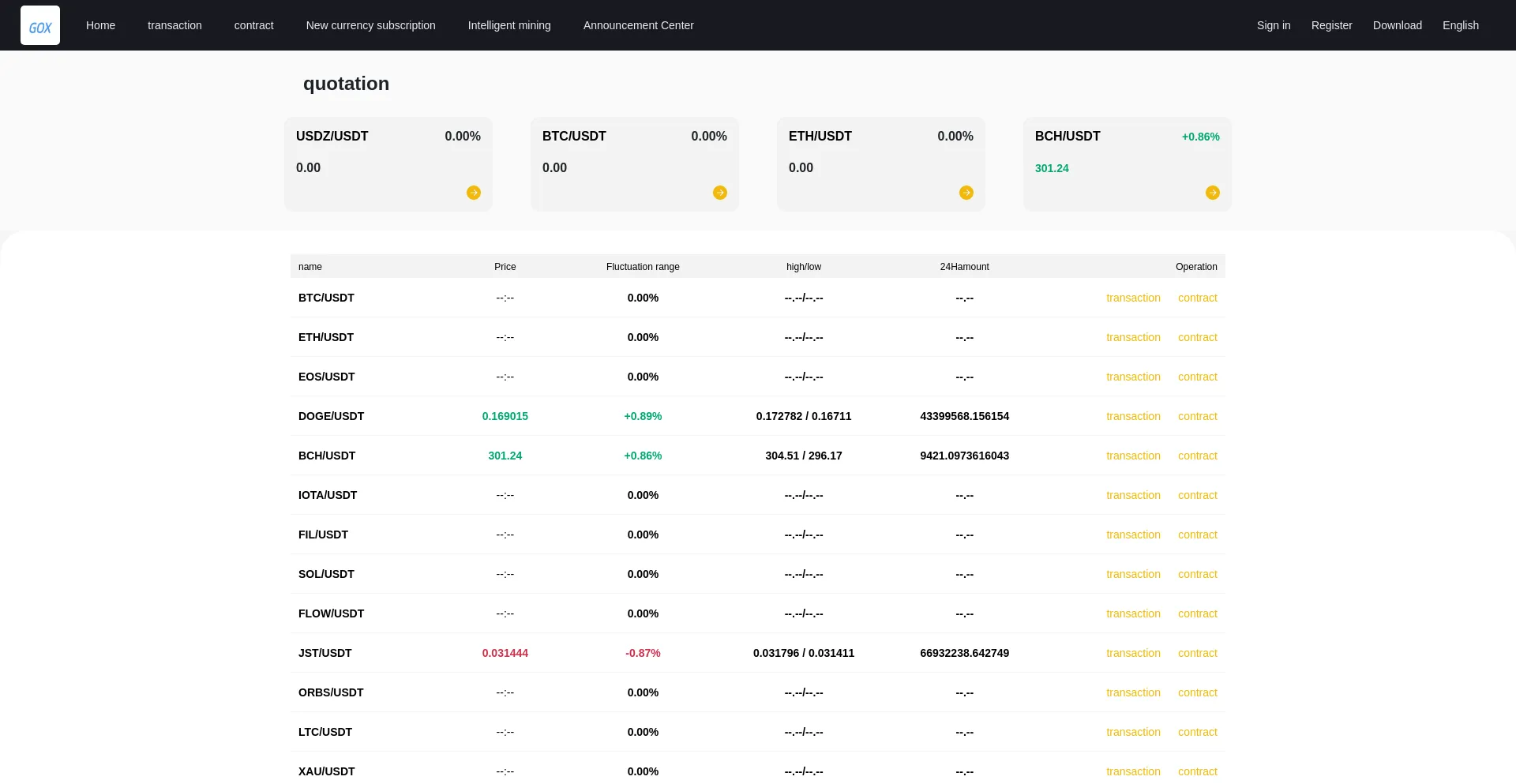Open the Download page
Viewport: 1516px width, 784px height.
pyautogui.click(x=1397, y=25)
